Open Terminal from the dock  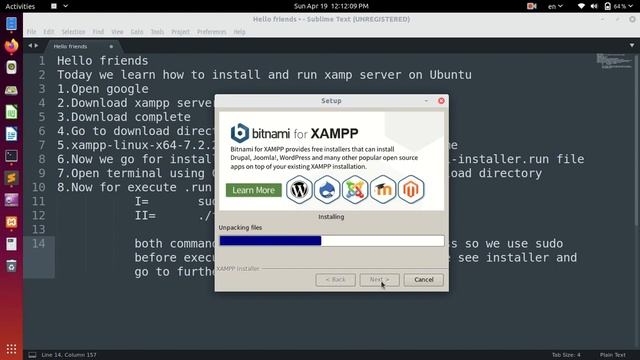(x=11, y=156)
